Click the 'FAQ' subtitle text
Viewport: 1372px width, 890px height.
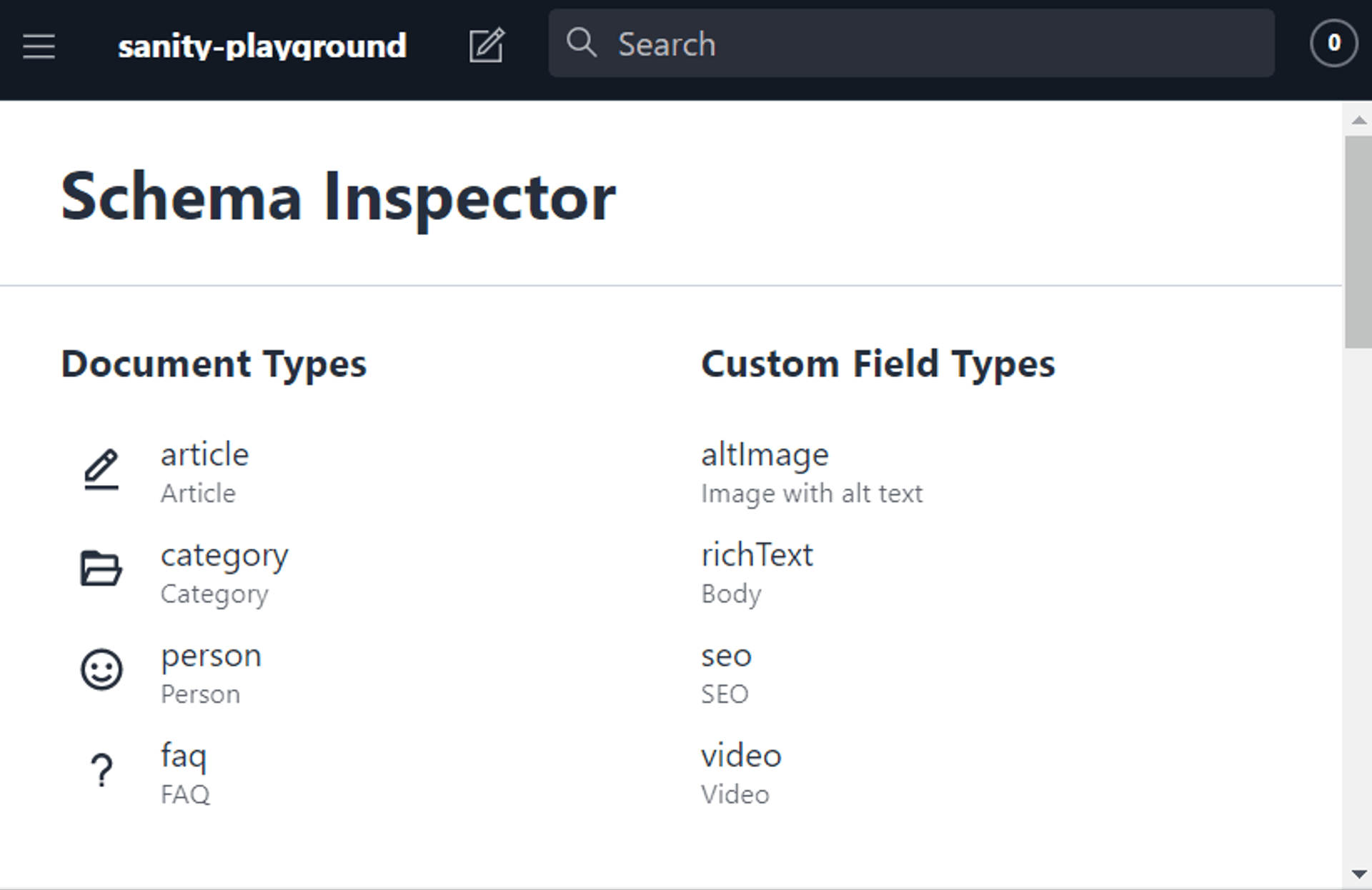185,794
